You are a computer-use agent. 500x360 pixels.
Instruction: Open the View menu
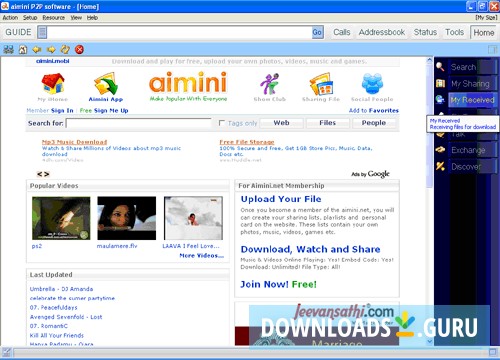click(x=76, y=18)
